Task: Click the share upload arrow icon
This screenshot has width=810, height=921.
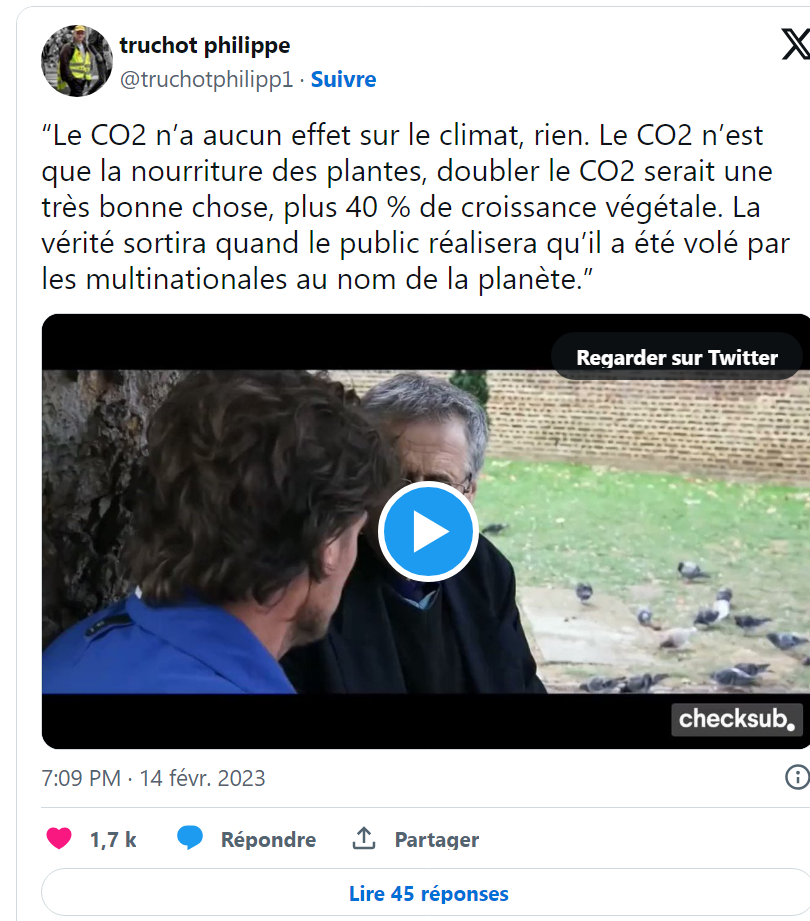Action: [x=364, y=838]
